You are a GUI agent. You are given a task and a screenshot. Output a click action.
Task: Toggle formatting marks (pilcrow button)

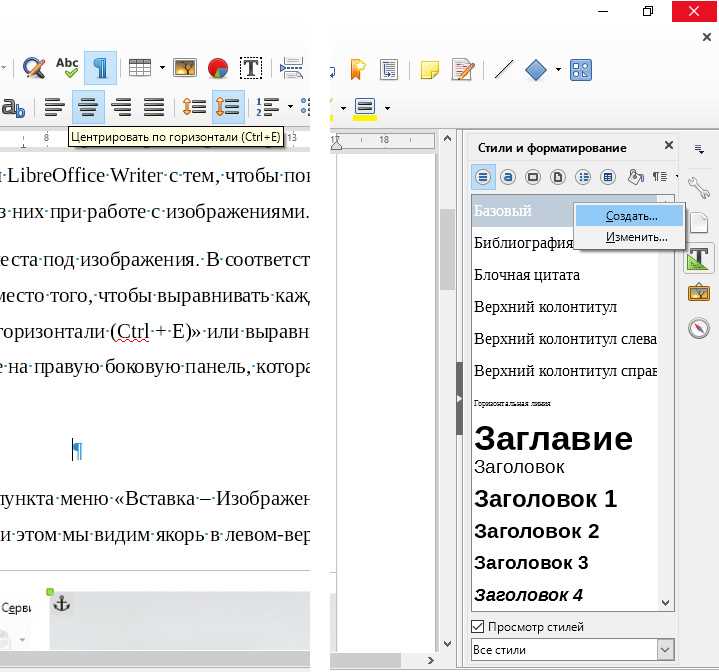[x=100, y=68]
